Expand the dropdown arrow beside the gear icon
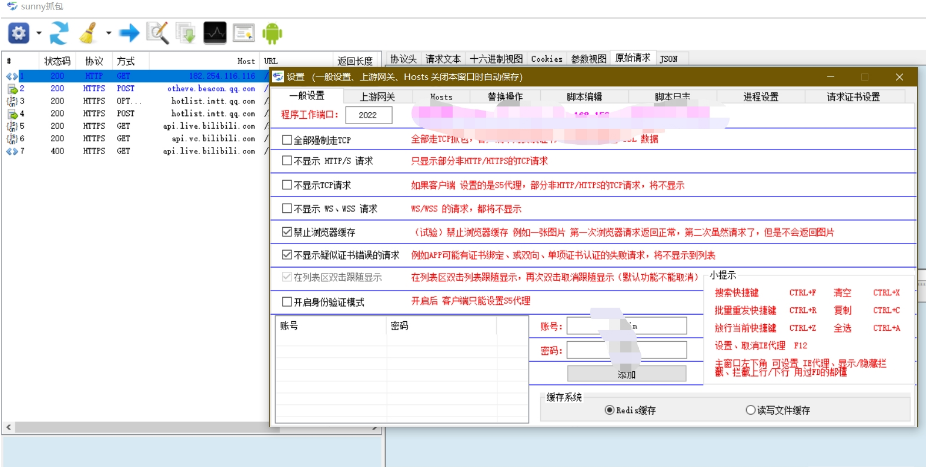 click(x=39, y=33)
